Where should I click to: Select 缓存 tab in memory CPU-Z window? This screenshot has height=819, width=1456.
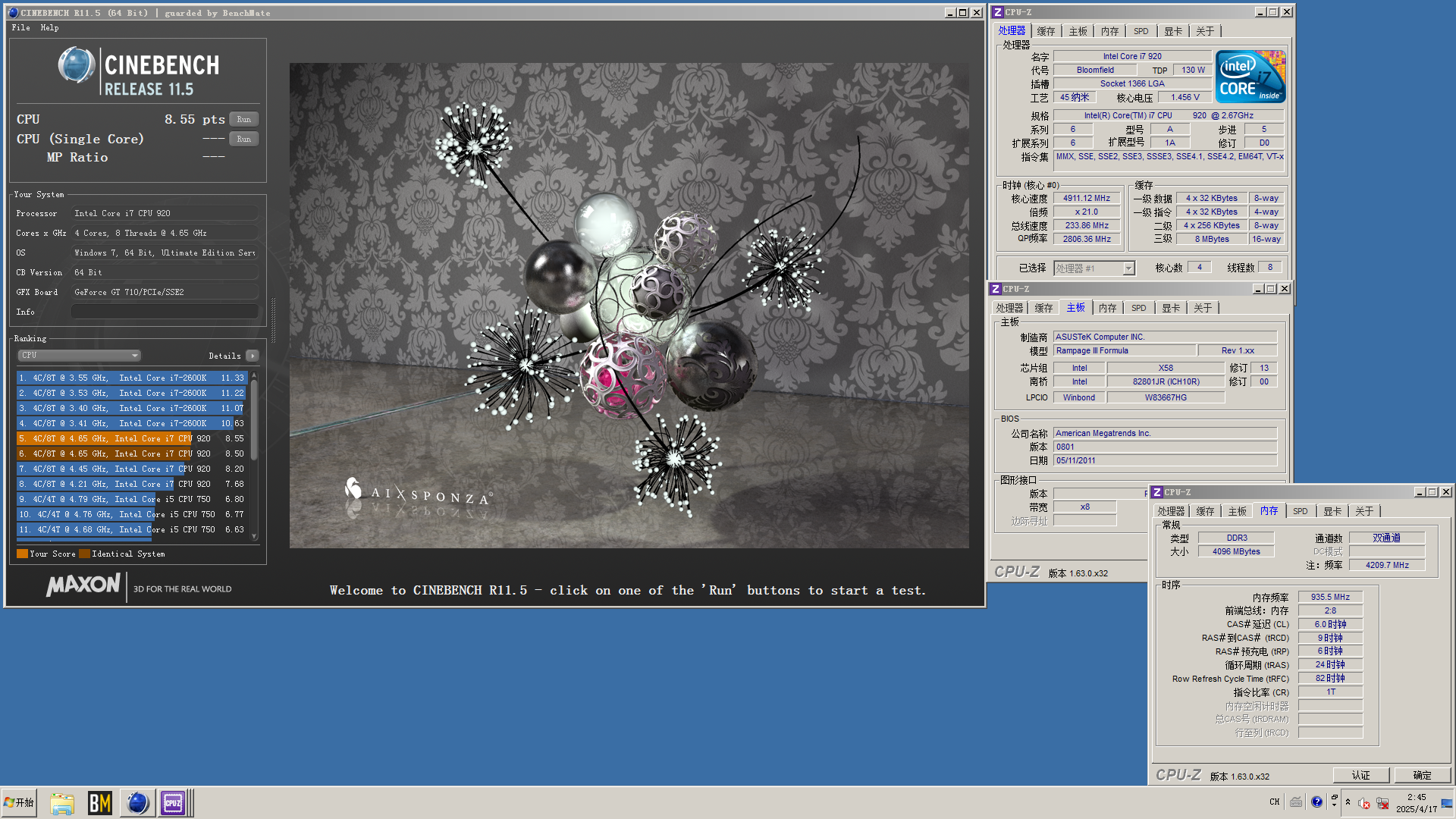[1205, 511]
